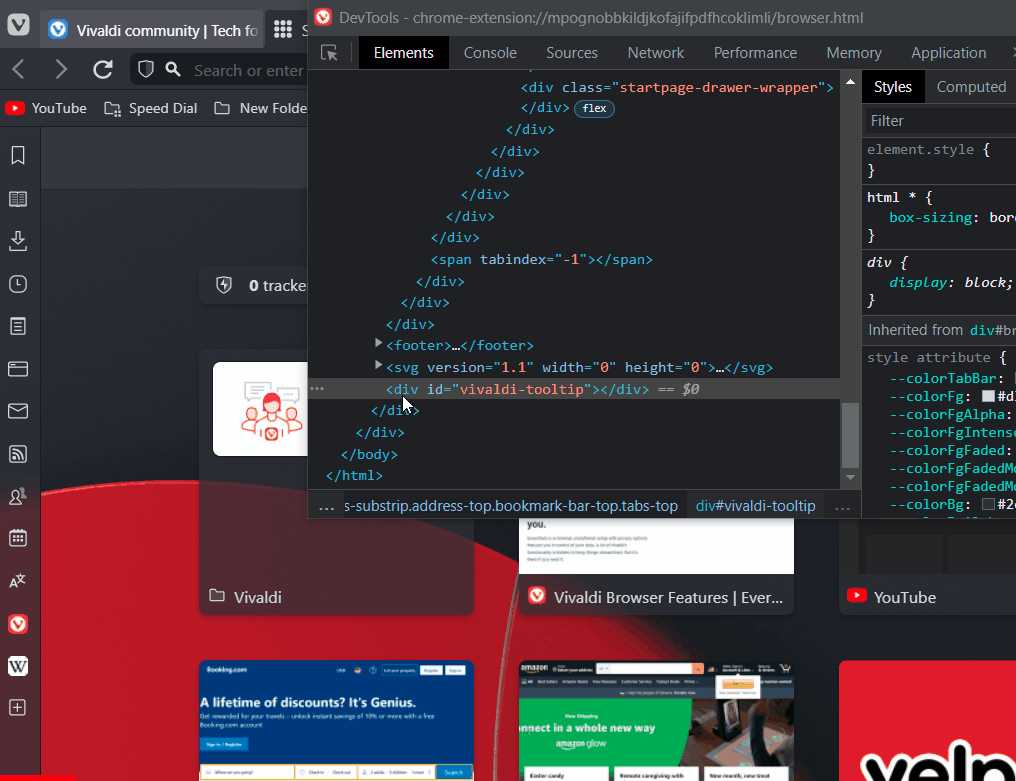Open the --colorFg color swatch picker
The width and height of the screenshot is (1016, 781).
tap(986, 395)
